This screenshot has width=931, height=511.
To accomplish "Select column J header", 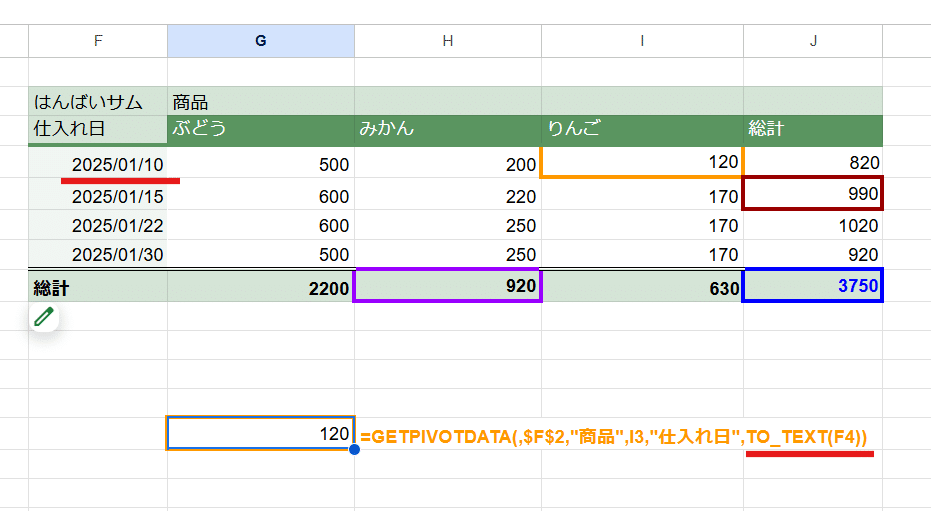I will 813,41.
